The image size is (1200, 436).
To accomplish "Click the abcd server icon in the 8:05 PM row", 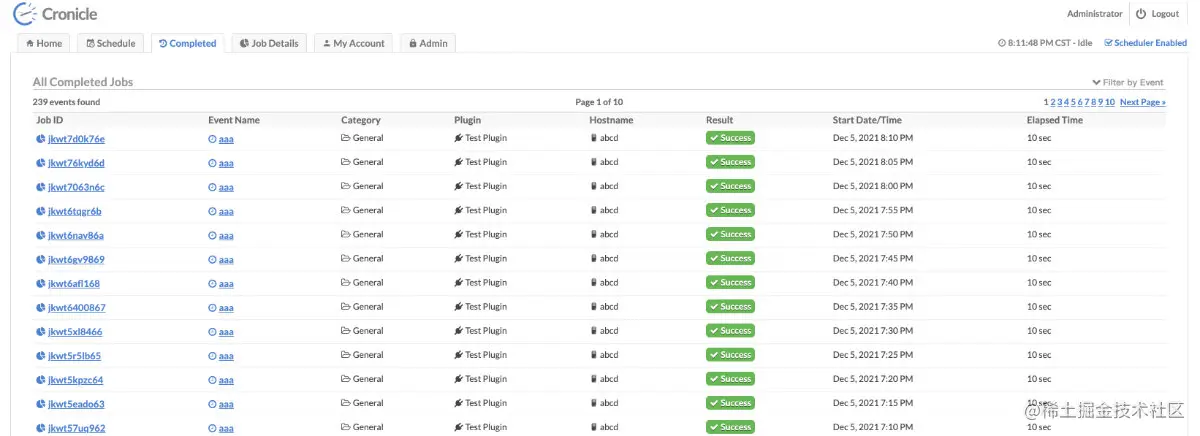I will (593, 162).
